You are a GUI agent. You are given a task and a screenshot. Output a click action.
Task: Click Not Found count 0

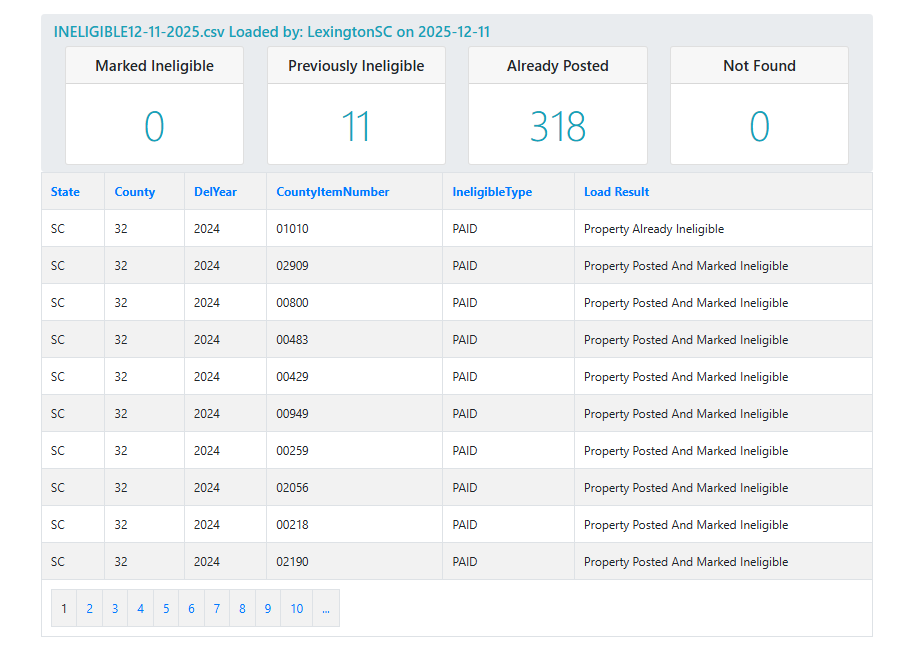[759, 126]
